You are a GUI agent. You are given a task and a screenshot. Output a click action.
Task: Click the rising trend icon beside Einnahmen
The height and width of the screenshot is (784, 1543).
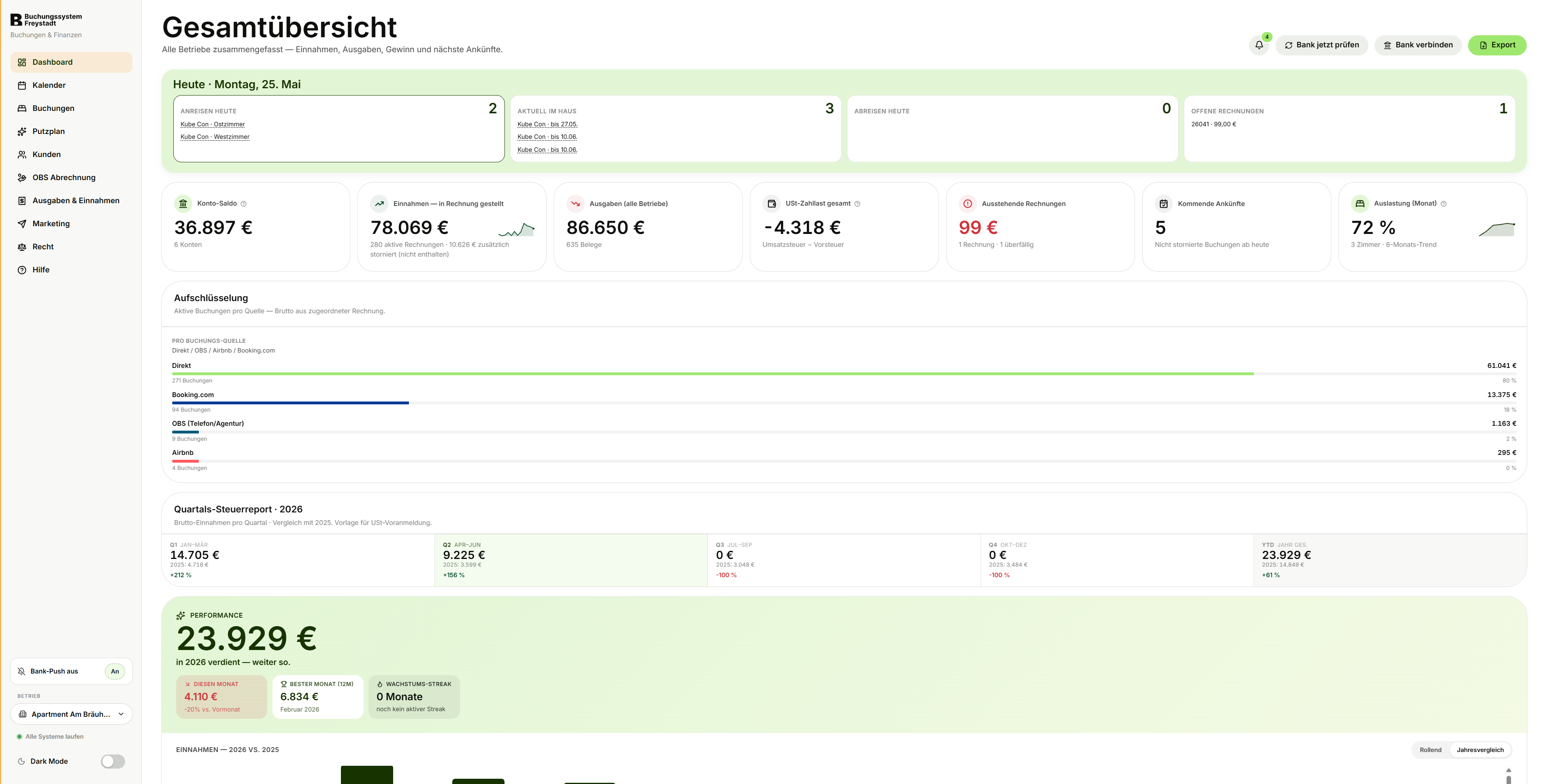[x=379, y=204]
